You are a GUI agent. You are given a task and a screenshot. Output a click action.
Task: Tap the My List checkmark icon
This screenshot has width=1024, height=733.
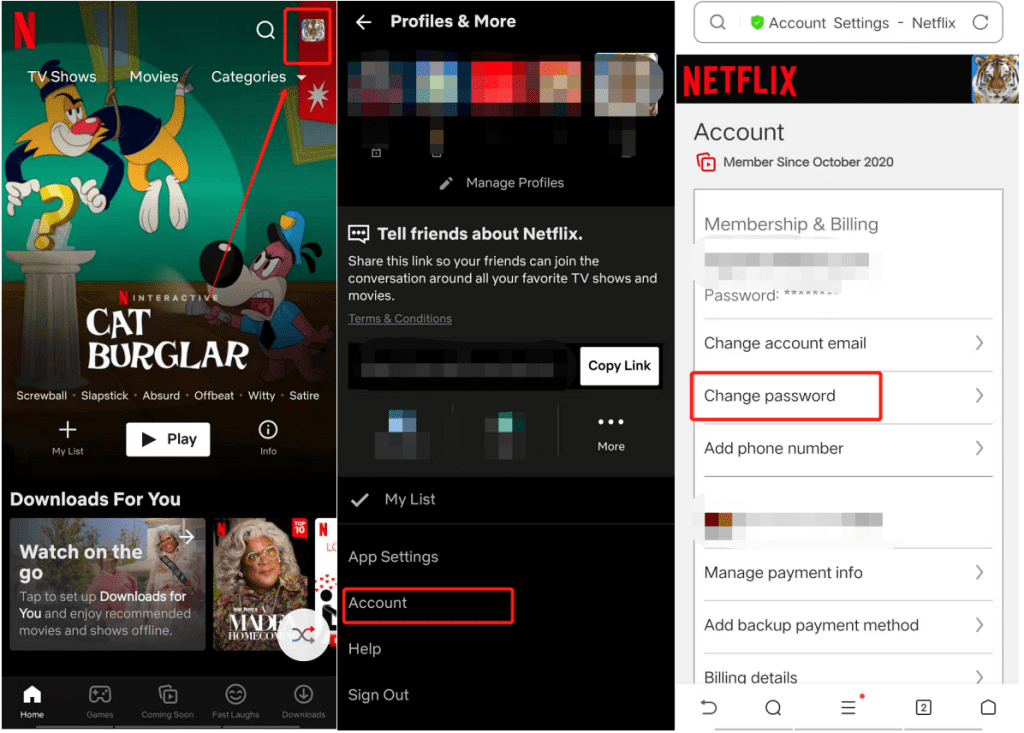click(x=359, y=500)
